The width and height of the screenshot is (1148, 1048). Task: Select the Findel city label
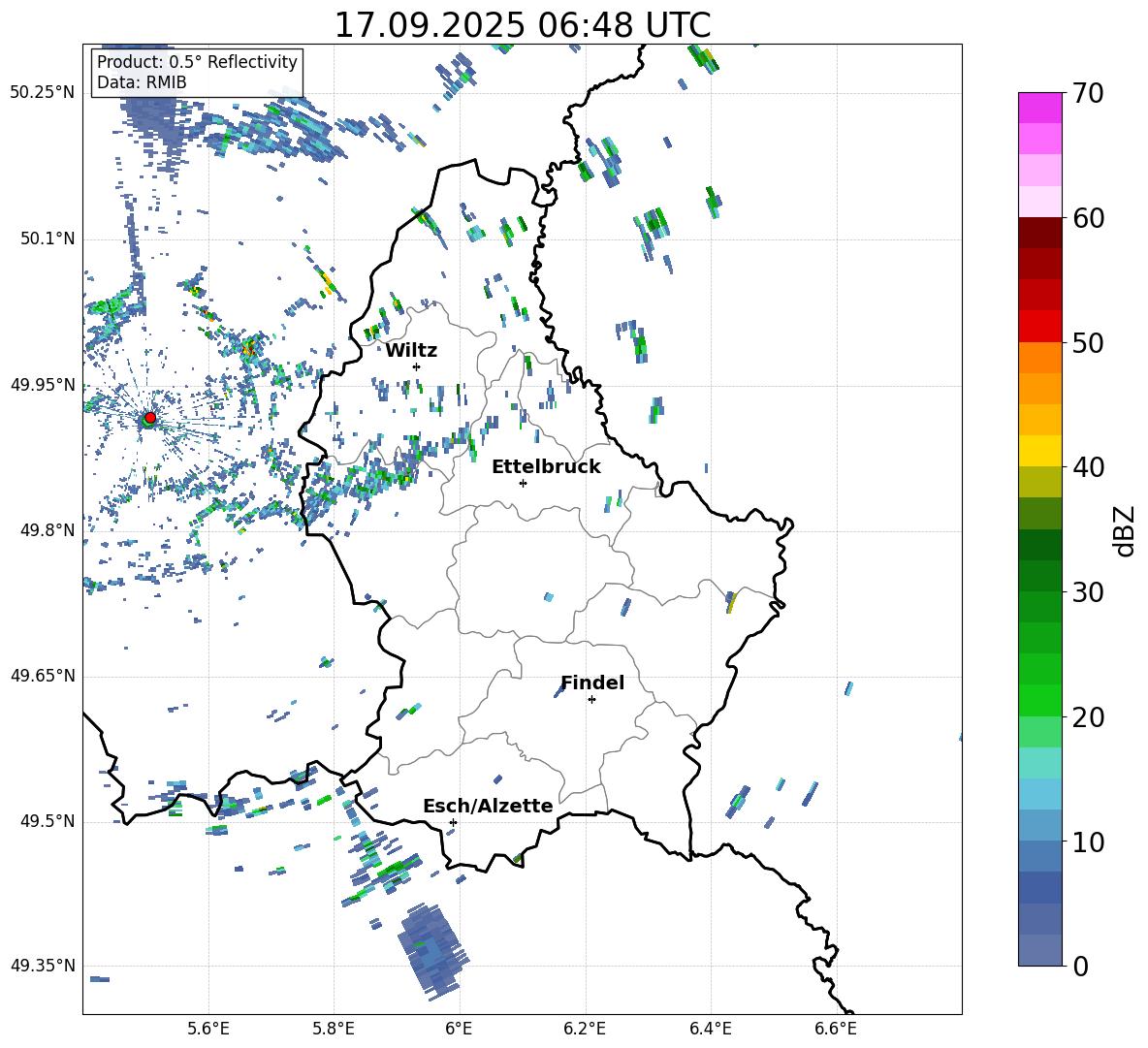tap(592, 683)
